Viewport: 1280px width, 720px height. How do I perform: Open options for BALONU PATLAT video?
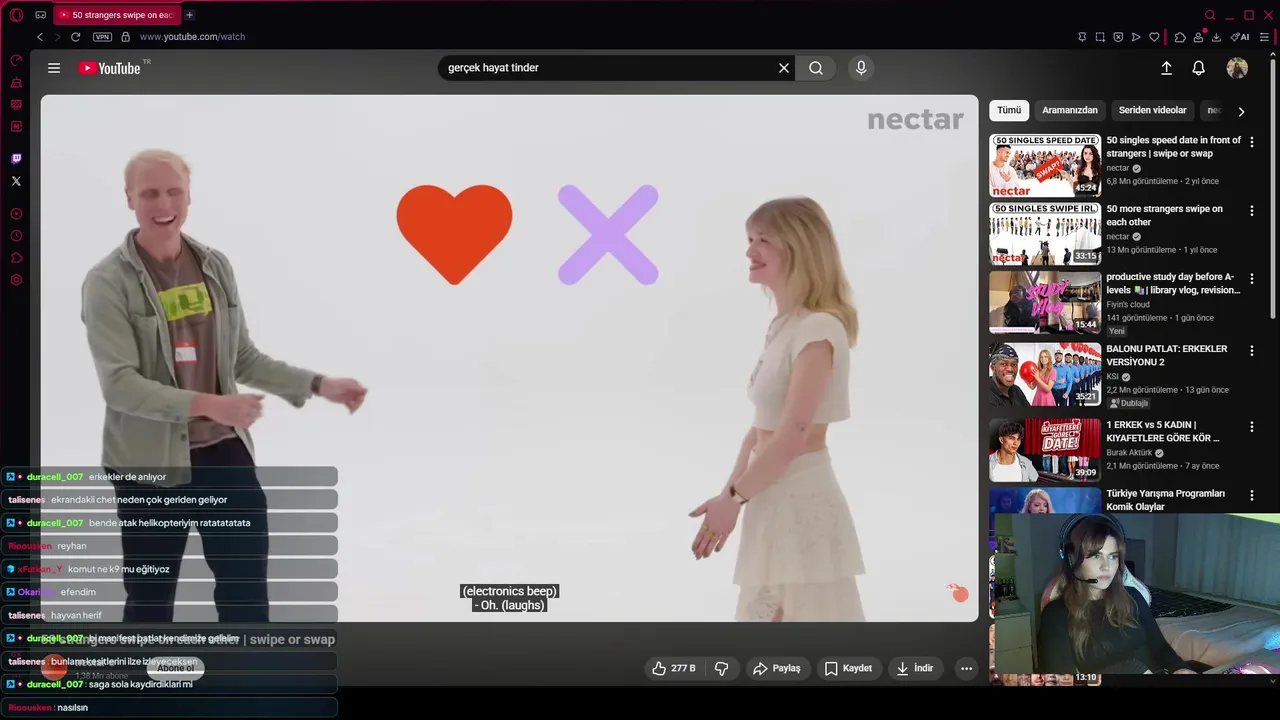[1251, 351]
